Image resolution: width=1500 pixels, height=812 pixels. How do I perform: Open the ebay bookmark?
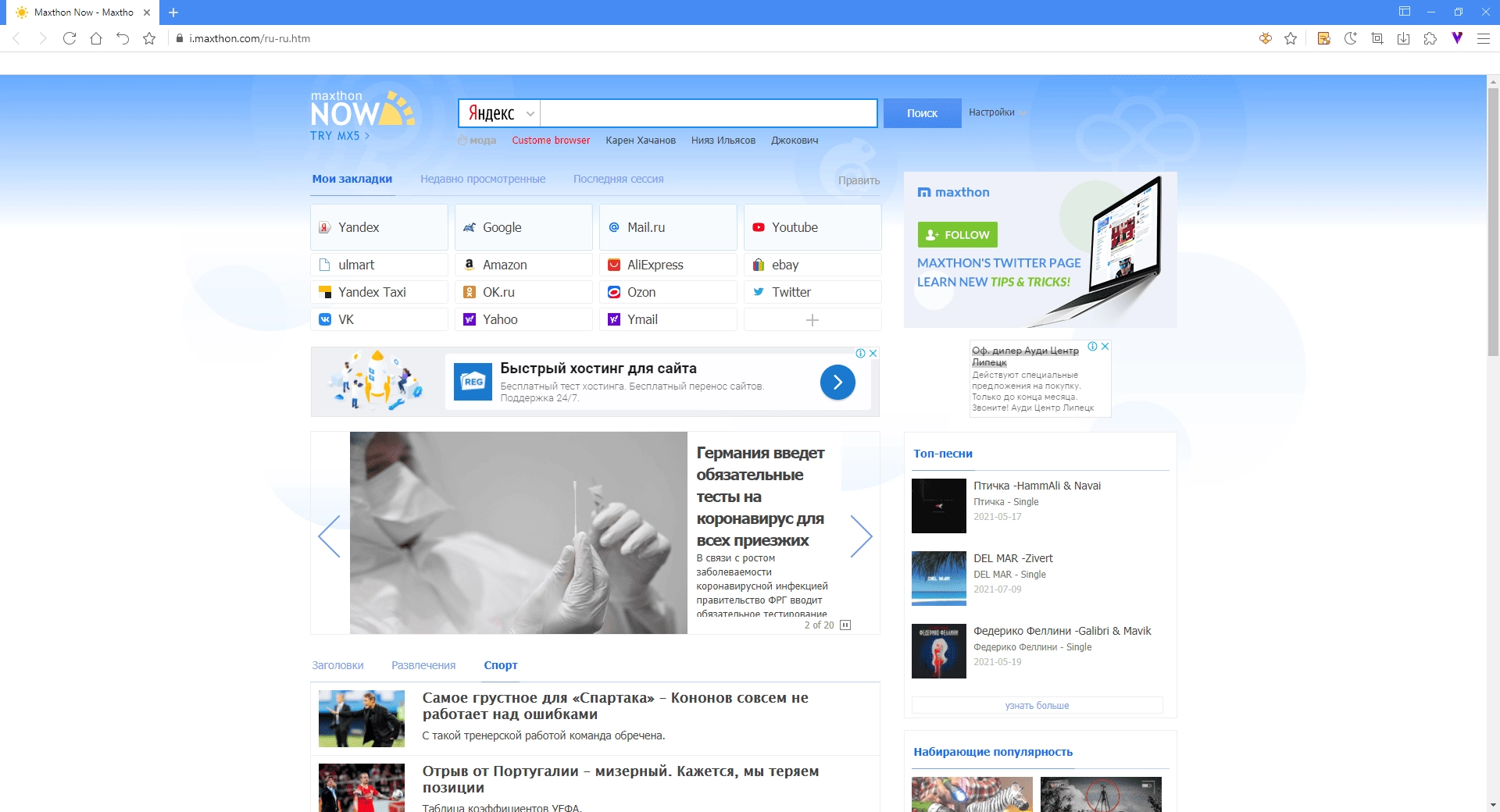812,265
